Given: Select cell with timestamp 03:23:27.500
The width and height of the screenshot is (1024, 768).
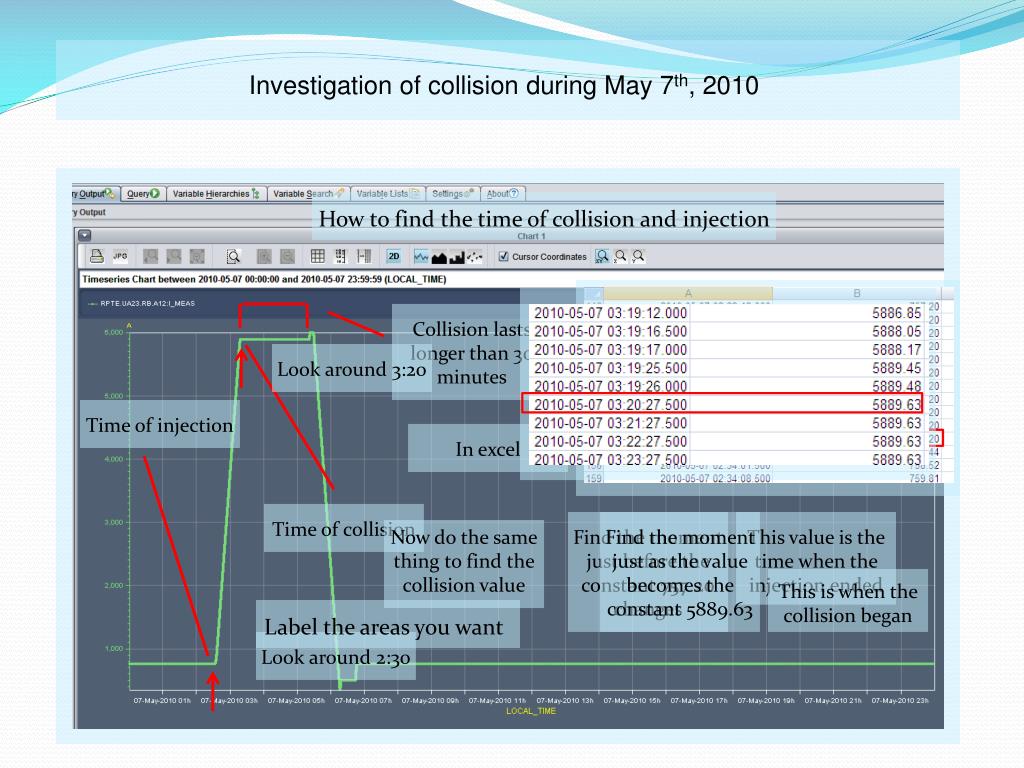Looking at the screenshot, I should click(x=610, y=460).
